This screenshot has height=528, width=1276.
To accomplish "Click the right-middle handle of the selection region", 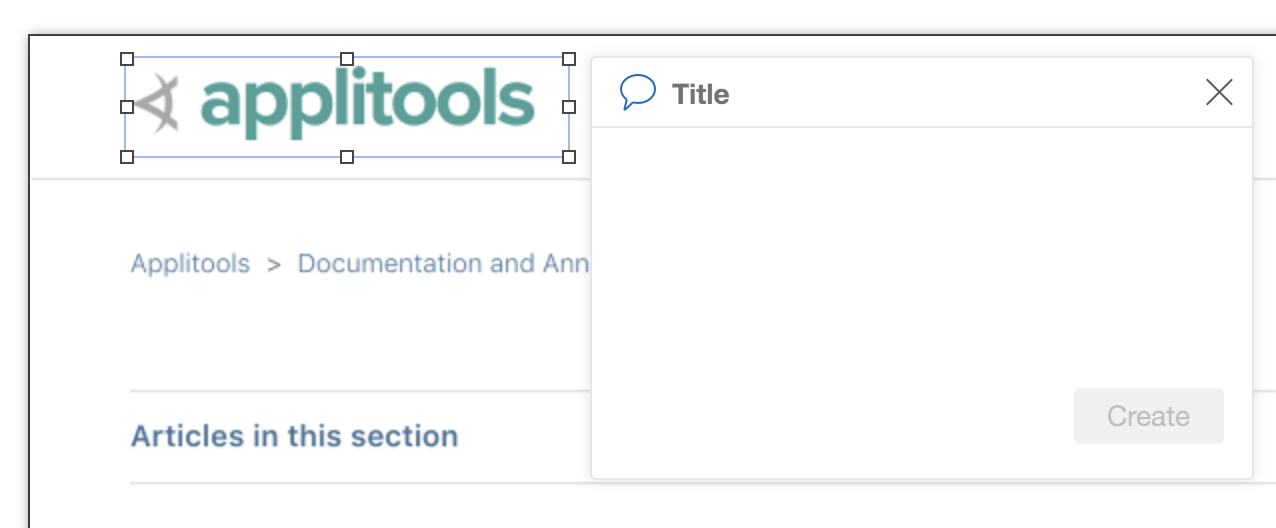I will pyautogui.click(x=569, y=106).
